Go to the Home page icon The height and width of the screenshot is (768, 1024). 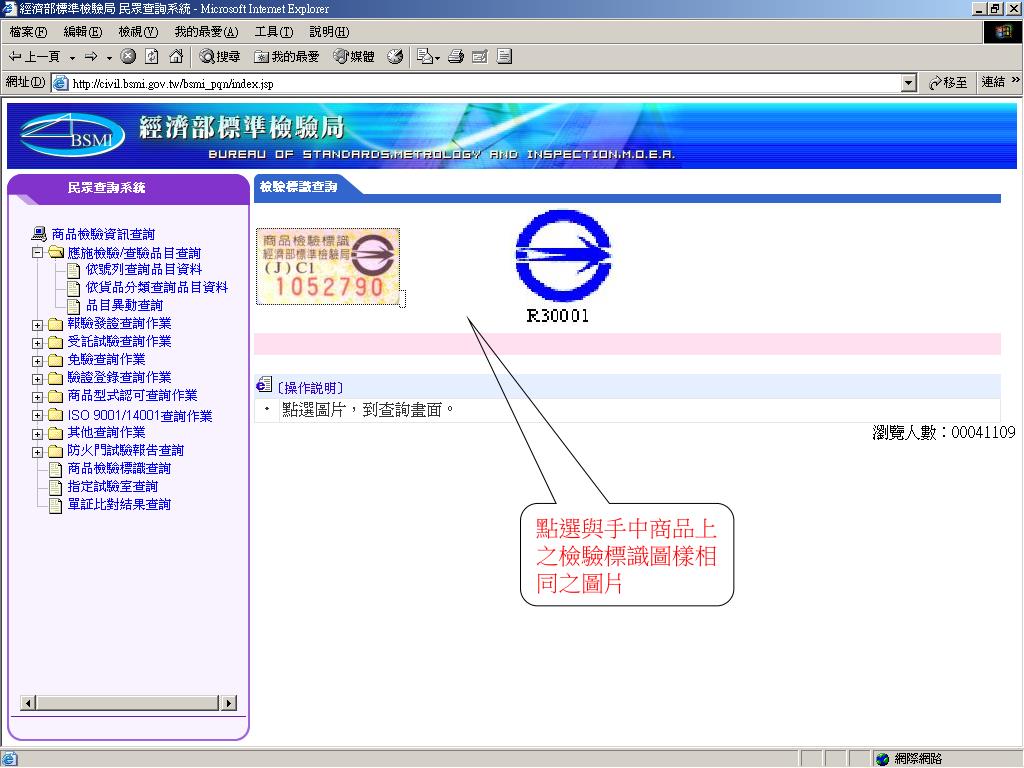coord(176,57)
